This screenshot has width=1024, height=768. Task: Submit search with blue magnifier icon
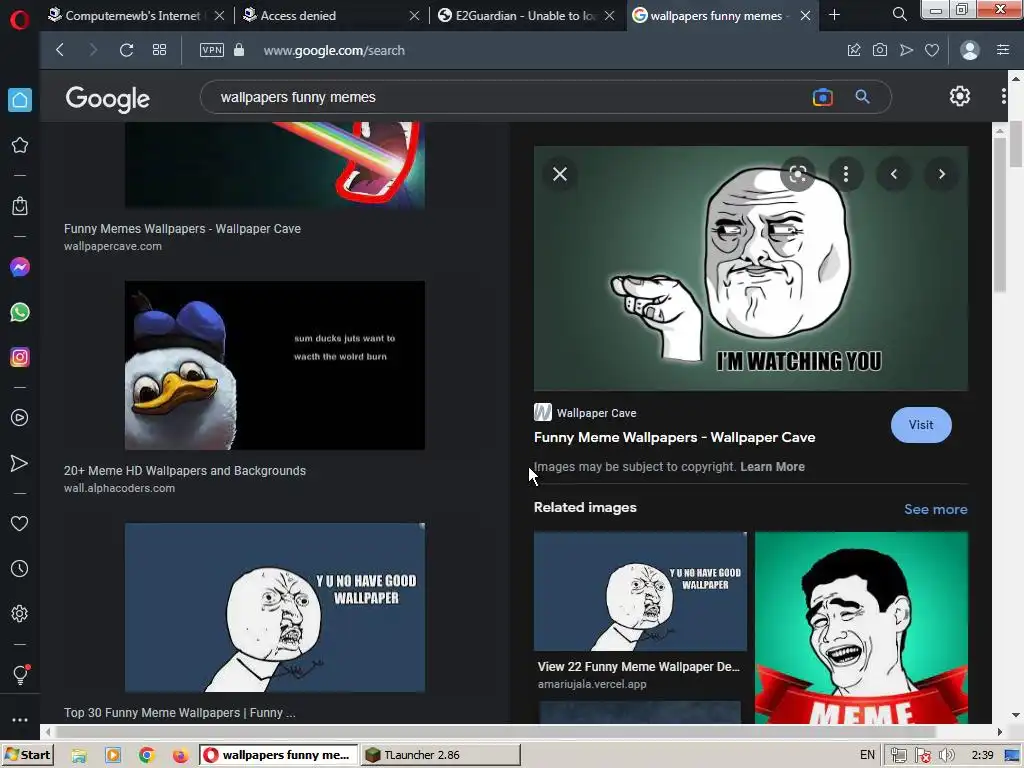coord(863,97)
